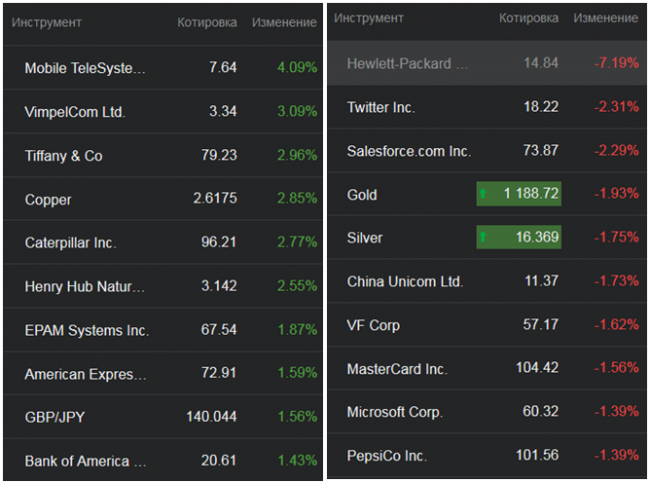The height and width of the screenshot is (482, 650).
Task: Select Caterpillar Inc. in the list
Action: tap(70, 243)
